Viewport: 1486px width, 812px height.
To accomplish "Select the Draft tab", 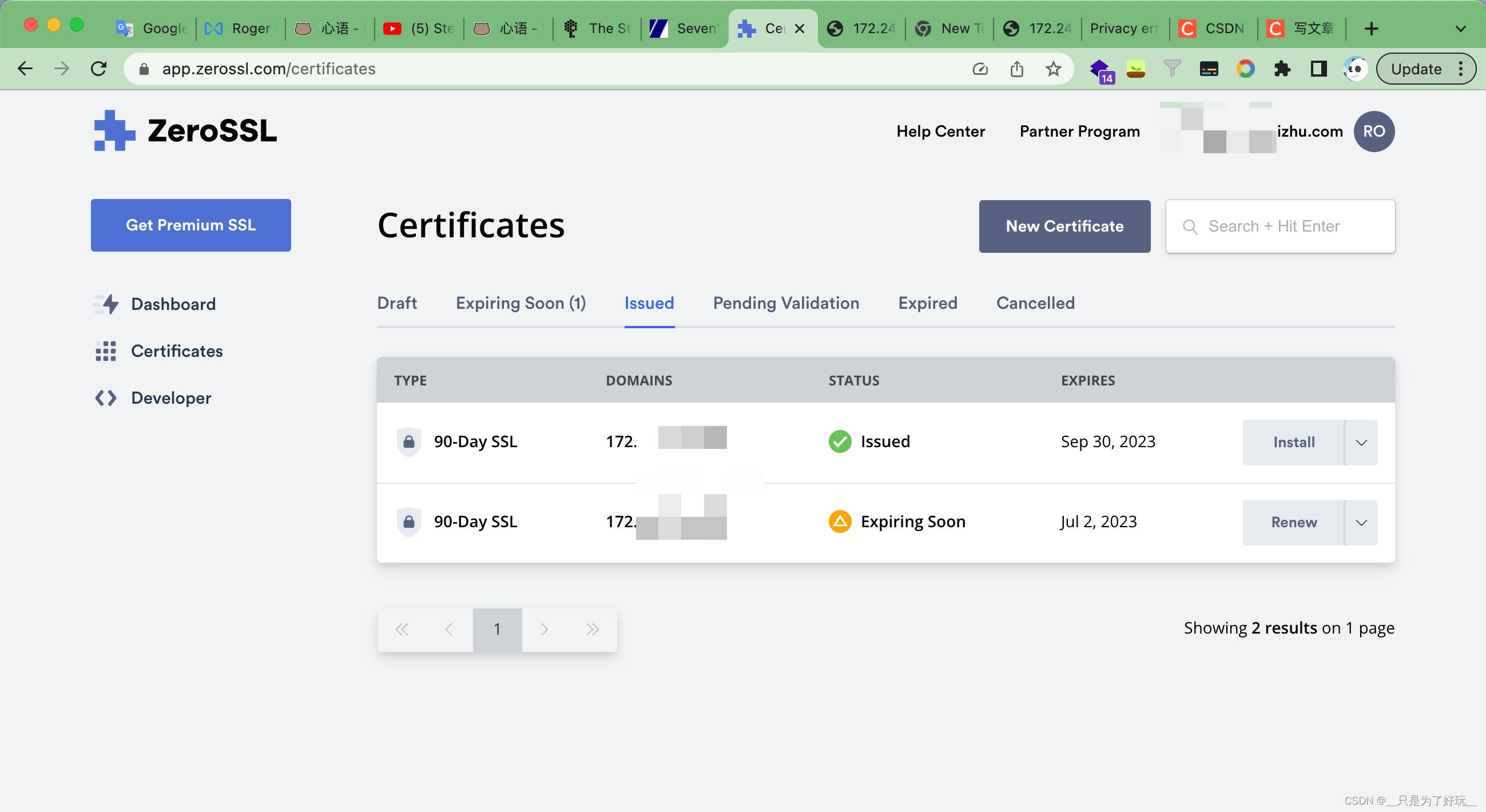I will [397, 302].
